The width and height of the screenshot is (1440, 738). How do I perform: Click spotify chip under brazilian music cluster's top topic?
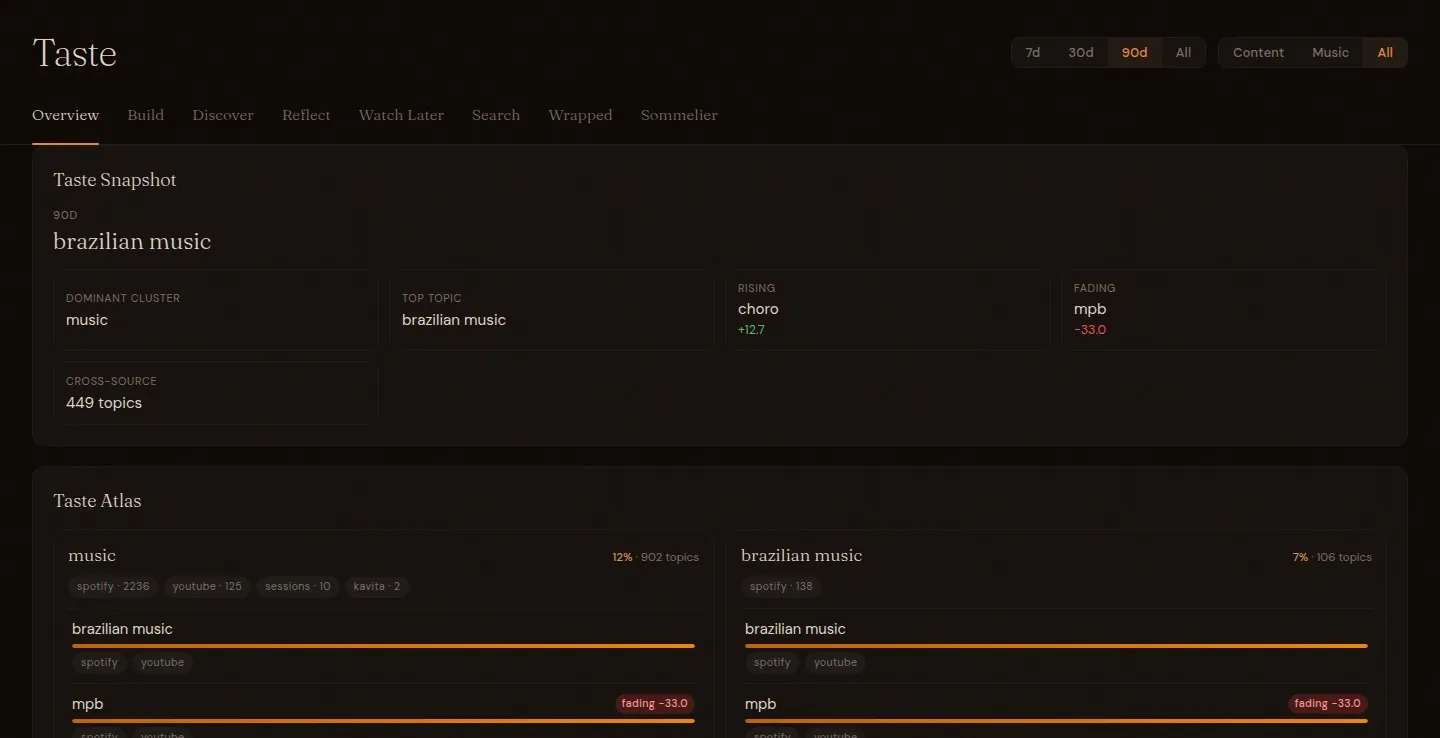772,662
